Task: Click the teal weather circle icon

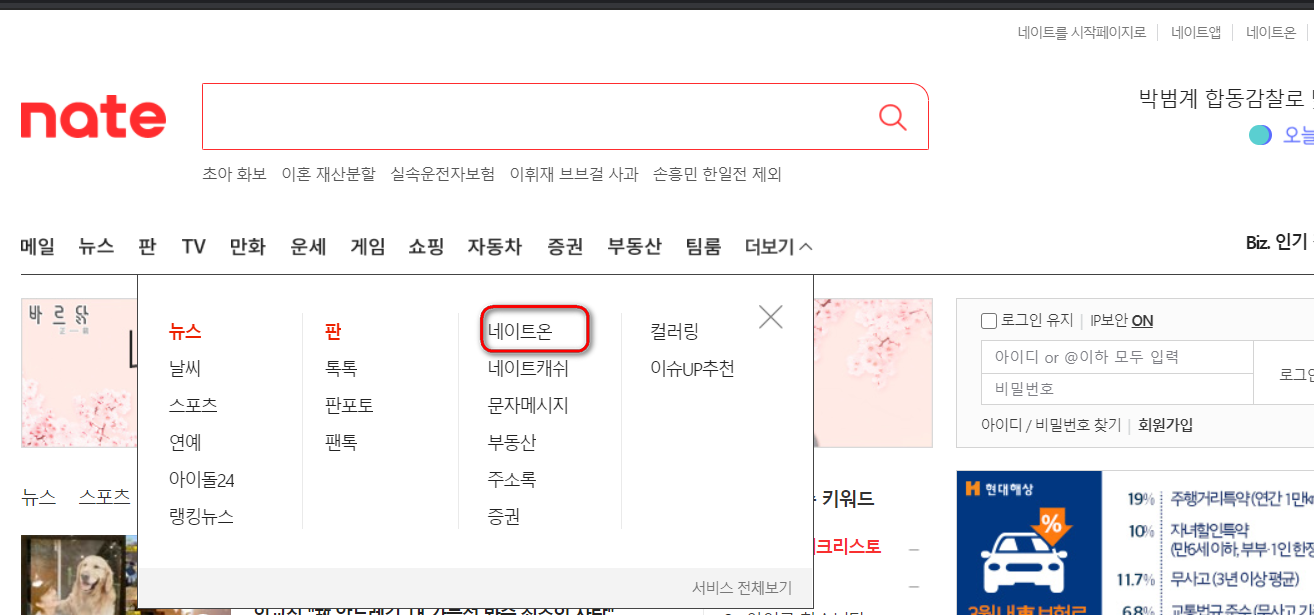Action: (x=1260, y=135)
